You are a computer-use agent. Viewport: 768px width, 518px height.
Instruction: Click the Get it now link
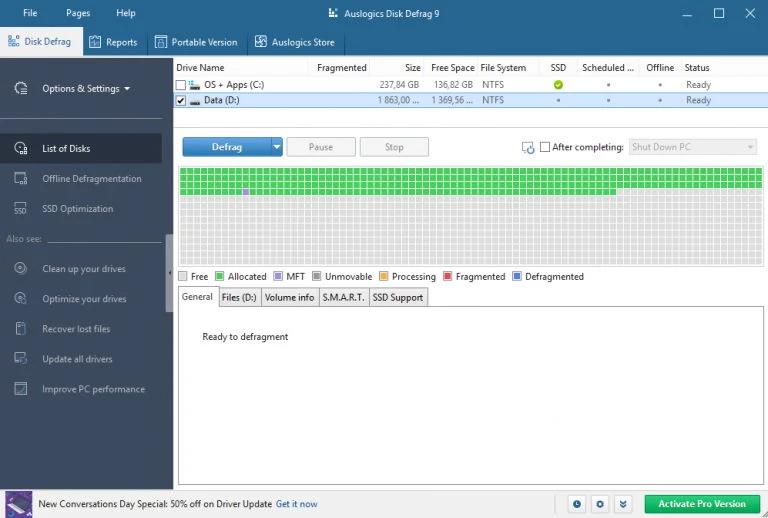(x=296, y=504)
